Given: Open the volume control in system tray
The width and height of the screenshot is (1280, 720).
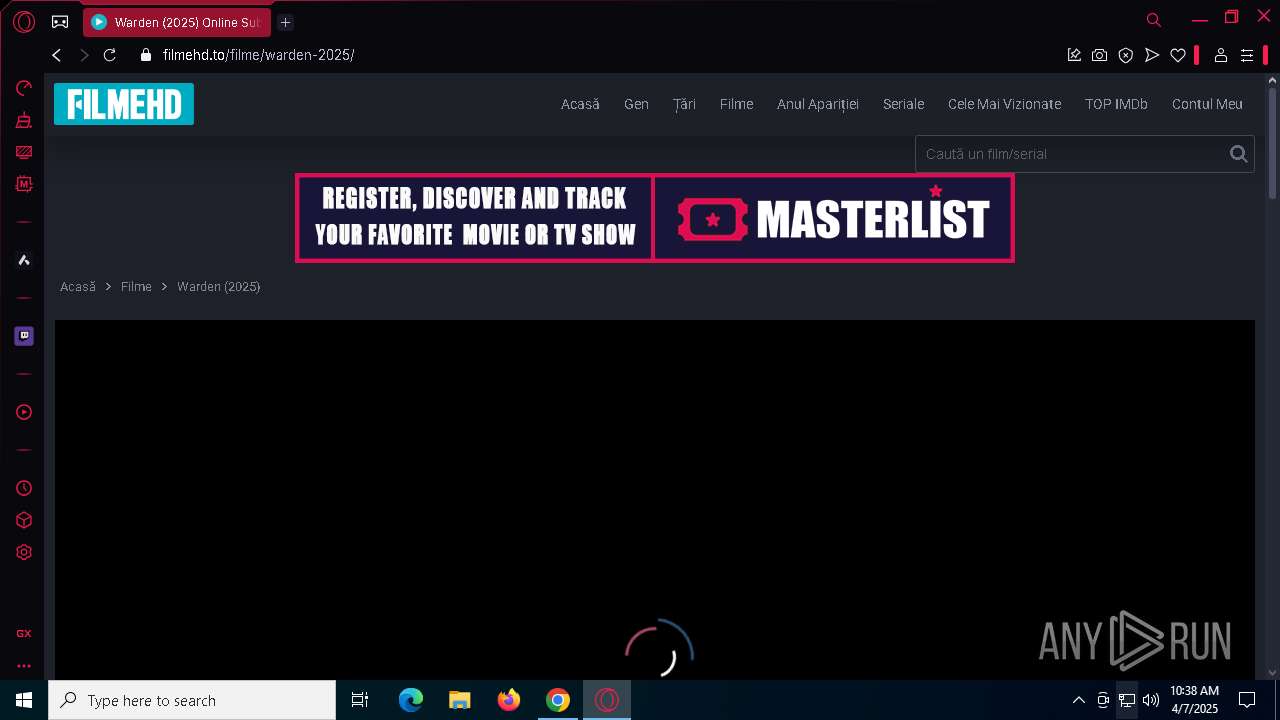Looking at the screenshot, I should coord(1151,700).
